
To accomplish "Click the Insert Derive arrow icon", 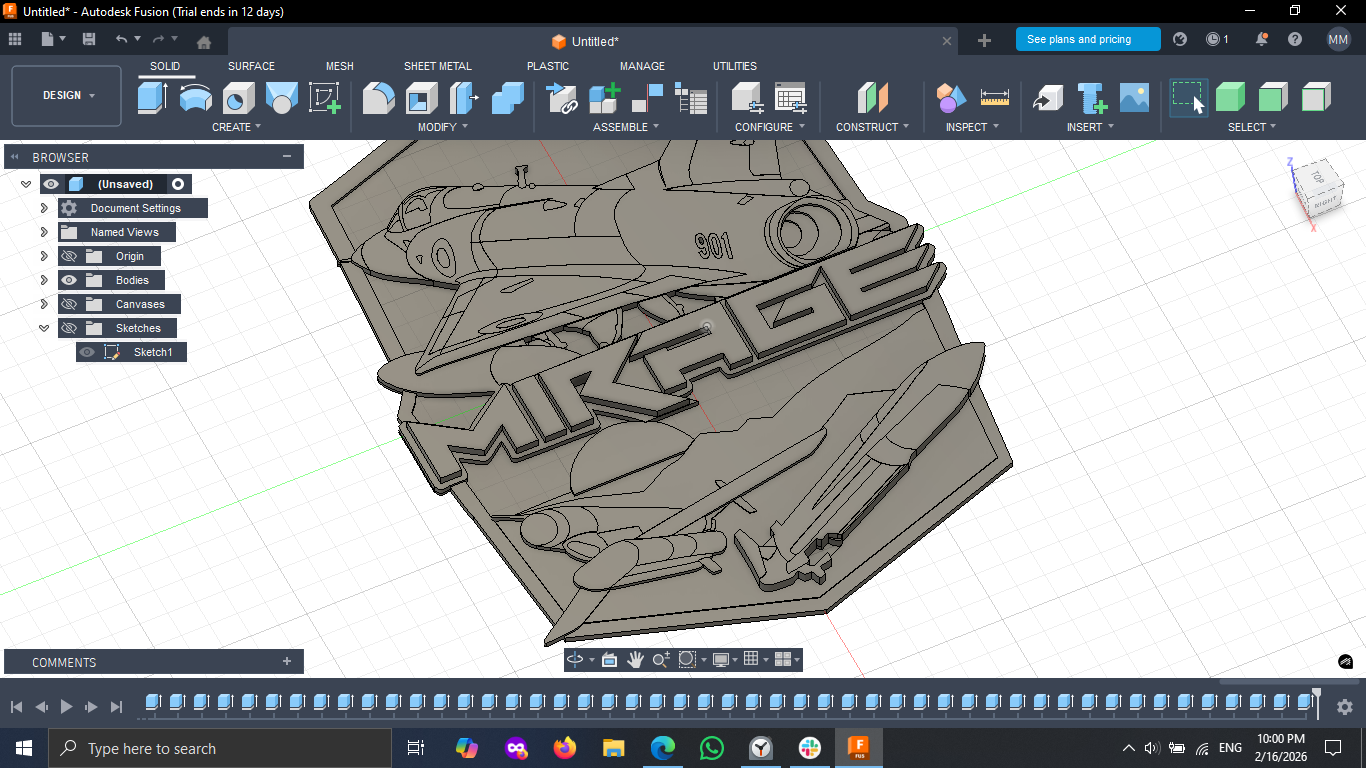I will tap(1048, 97).
